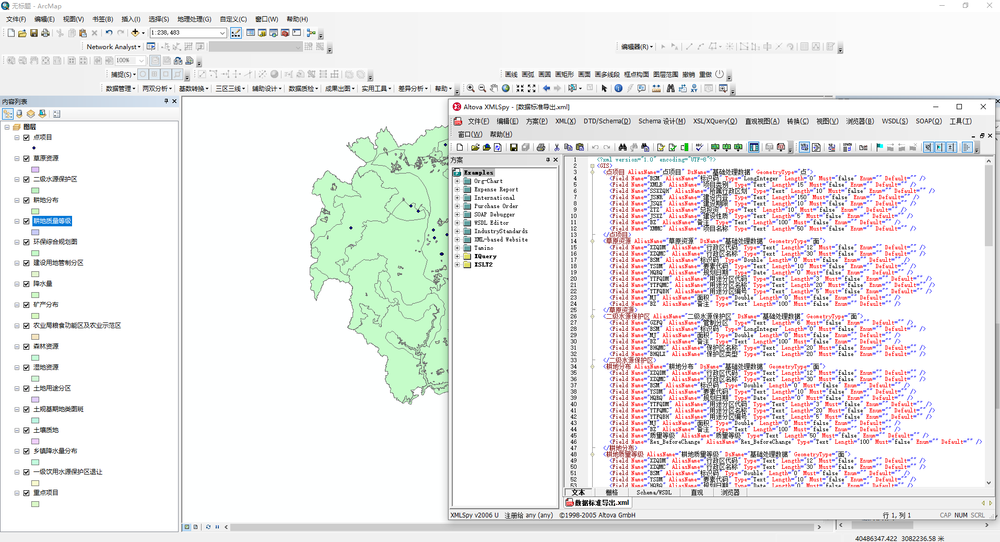Click the purple symbol swatch under 草原资源

(35, 169)
